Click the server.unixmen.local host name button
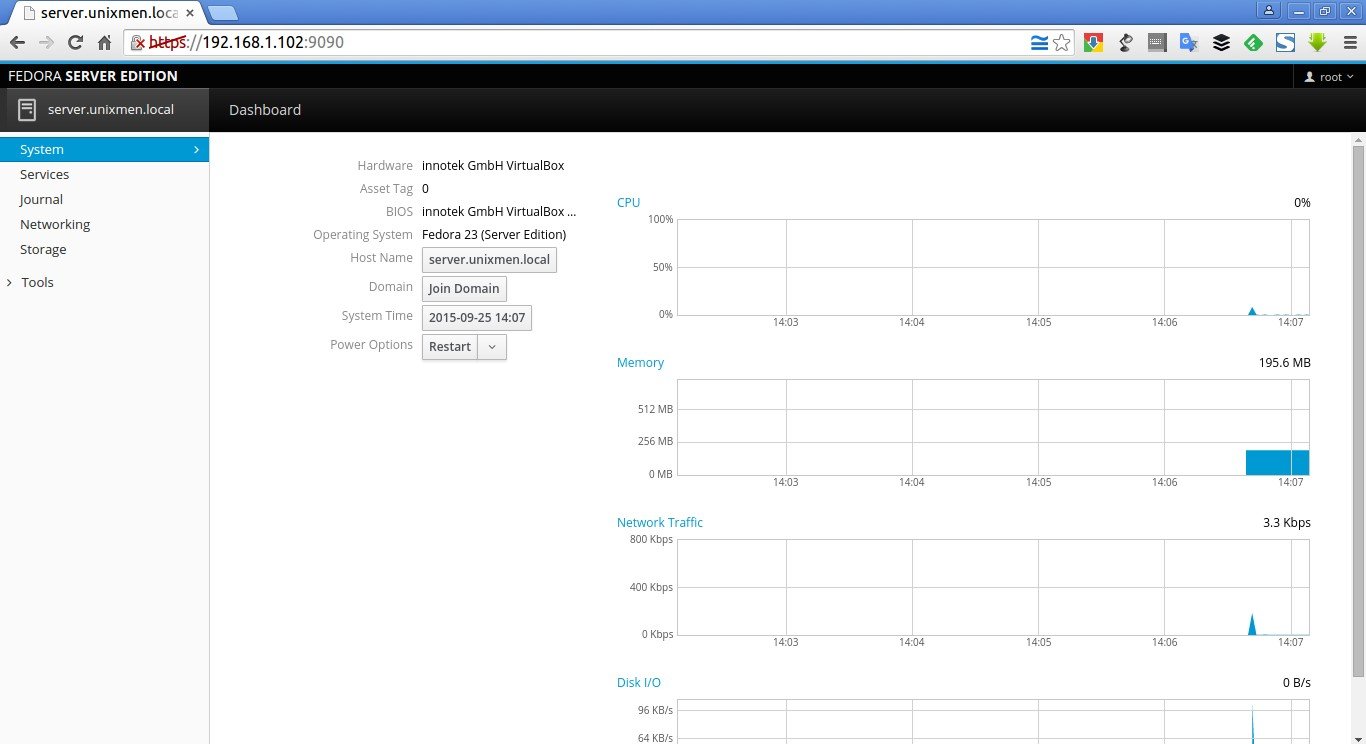 click(x=489, y=260)
